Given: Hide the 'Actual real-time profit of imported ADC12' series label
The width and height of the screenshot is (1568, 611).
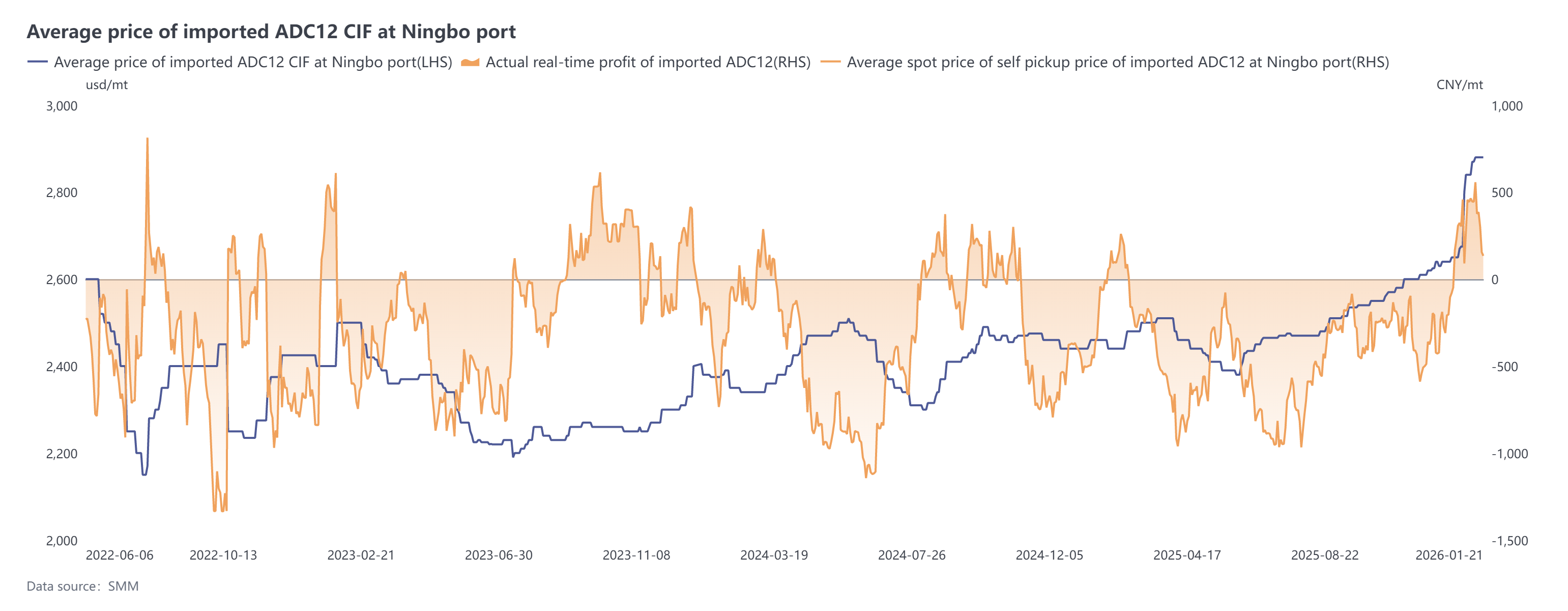Looking at the screenshot, I should 648,62.
